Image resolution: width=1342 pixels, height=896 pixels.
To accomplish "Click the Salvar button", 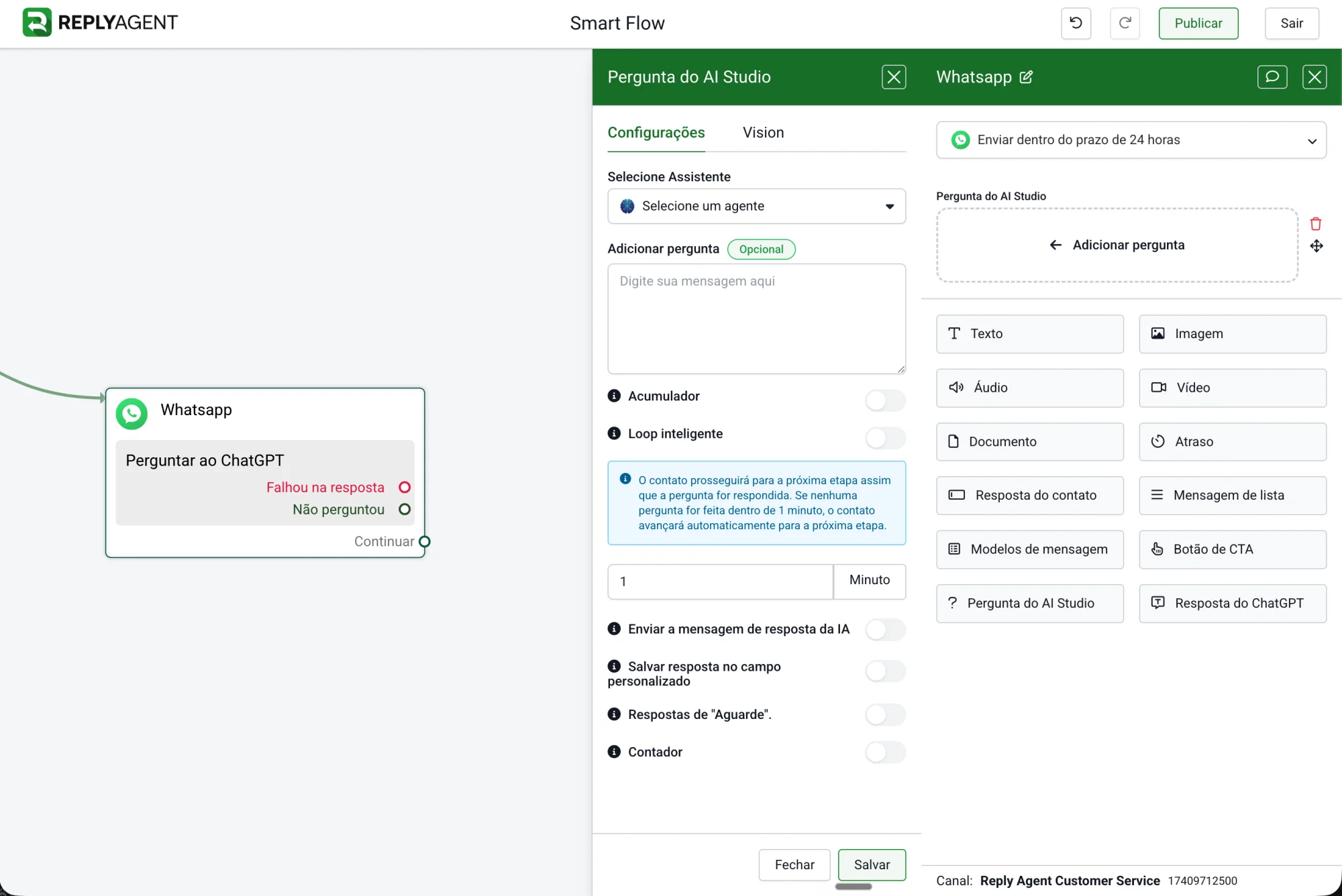I will point(872,865).
